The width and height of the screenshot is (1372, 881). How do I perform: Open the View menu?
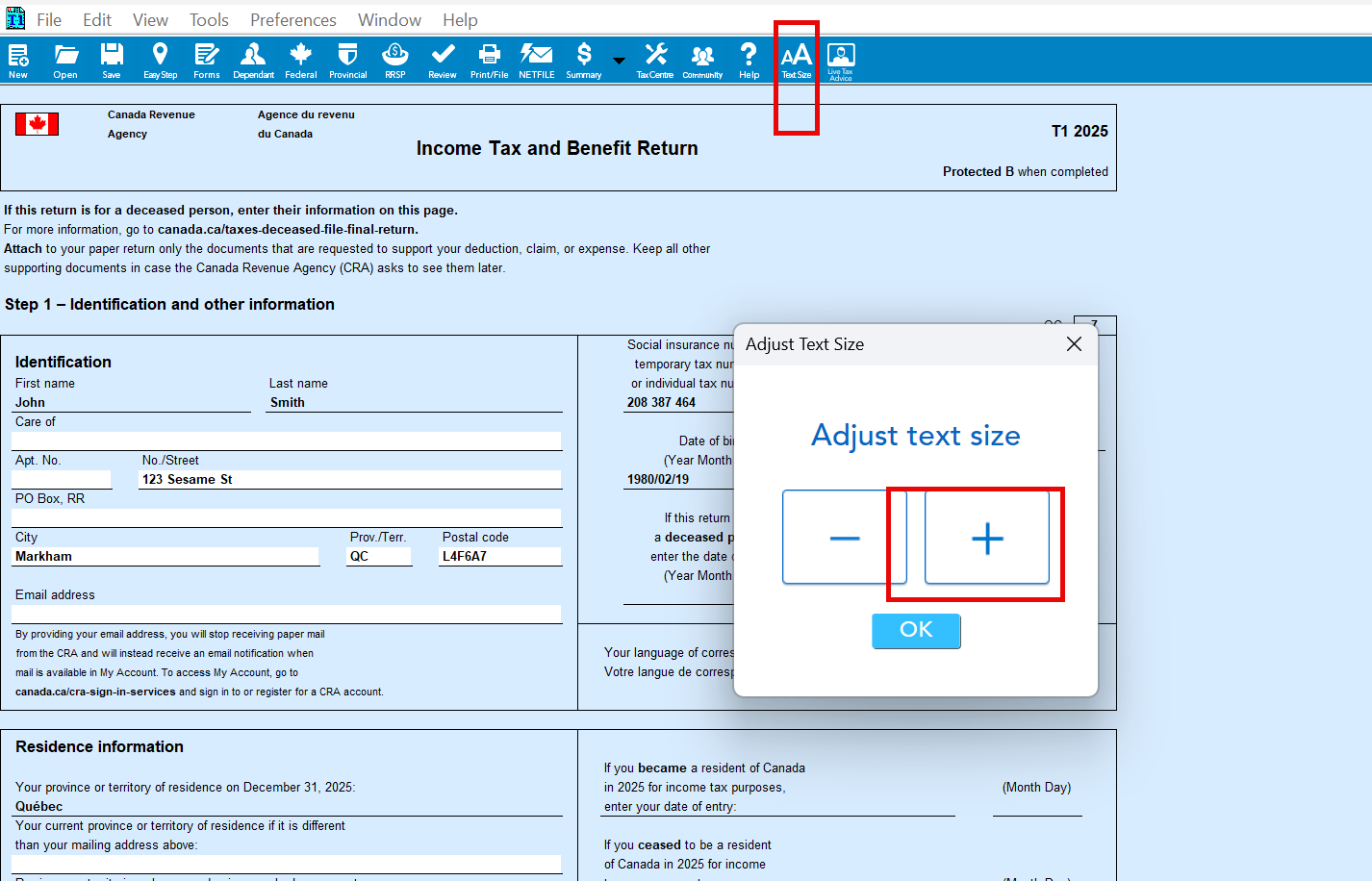(150, 20)
